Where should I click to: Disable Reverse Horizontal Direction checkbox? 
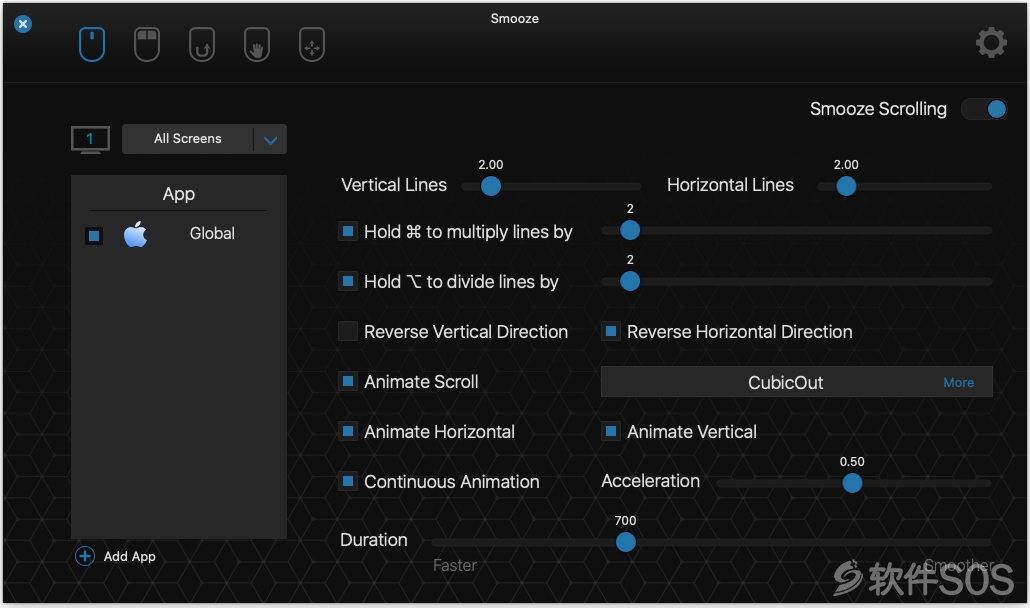pos(611,331)
